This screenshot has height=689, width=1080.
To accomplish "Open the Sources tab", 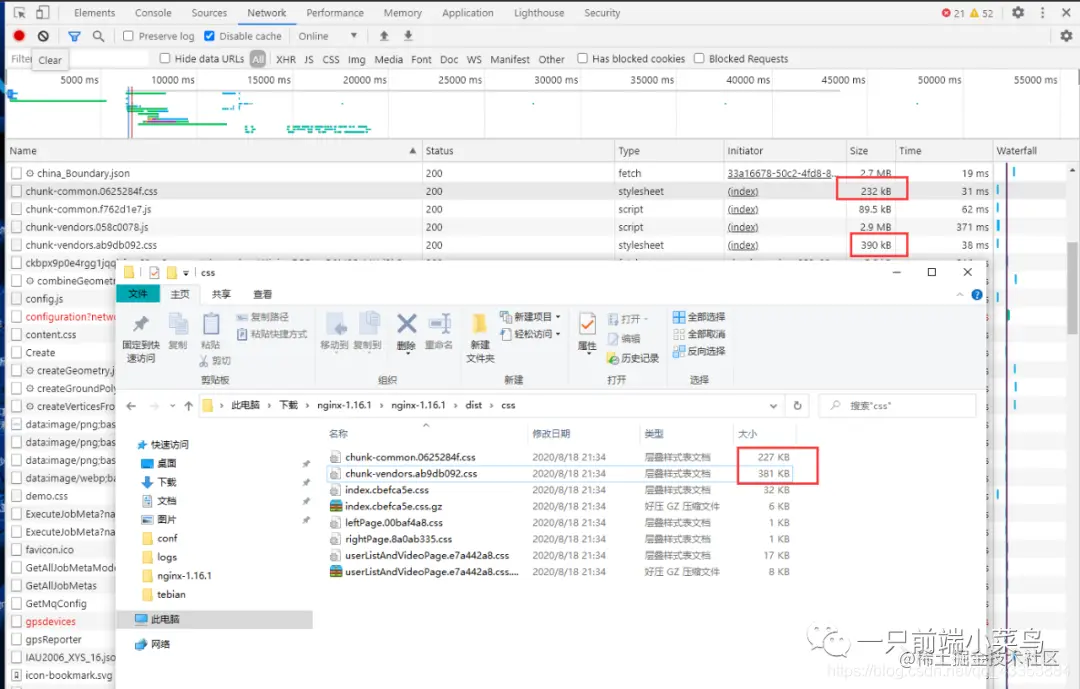I will 209,12.
